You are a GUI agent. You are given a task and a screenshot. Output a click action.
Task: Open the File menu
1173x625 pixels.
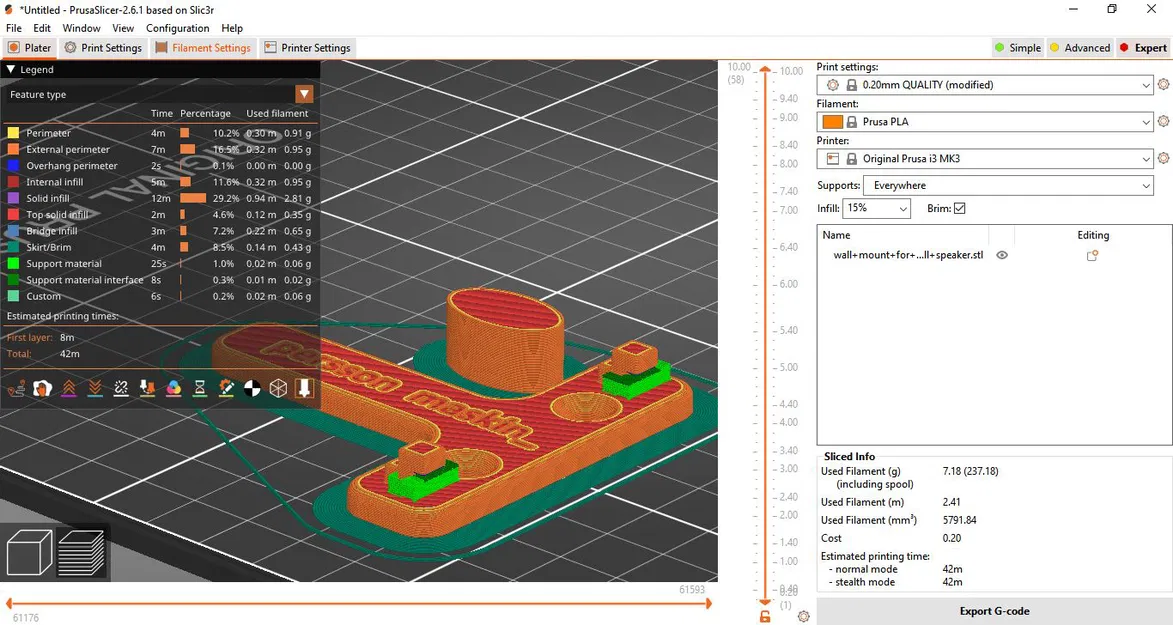pyautogui.click(x=13, y=28)
